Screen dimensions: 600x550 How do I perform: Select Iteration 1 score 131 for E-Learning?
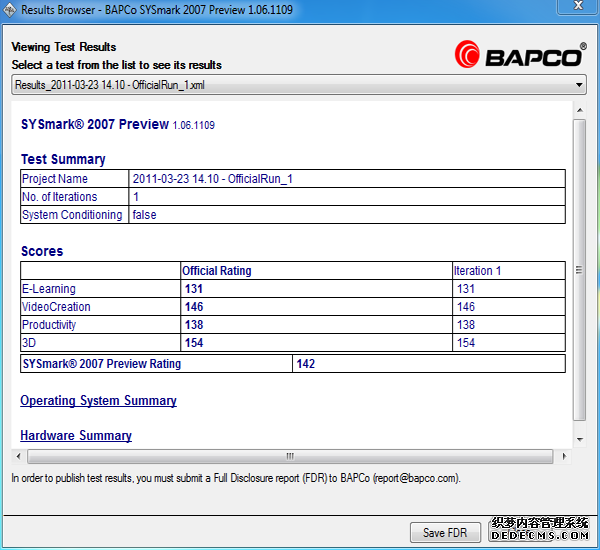[466, 289]
